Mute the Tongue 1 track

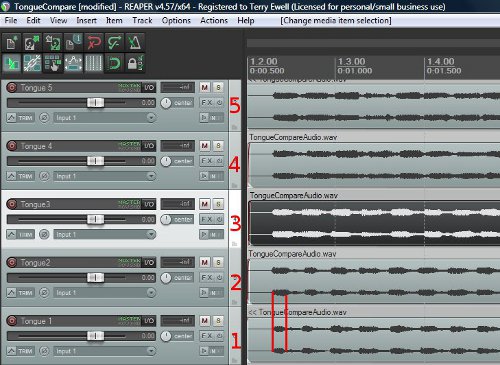coord(205,321)
